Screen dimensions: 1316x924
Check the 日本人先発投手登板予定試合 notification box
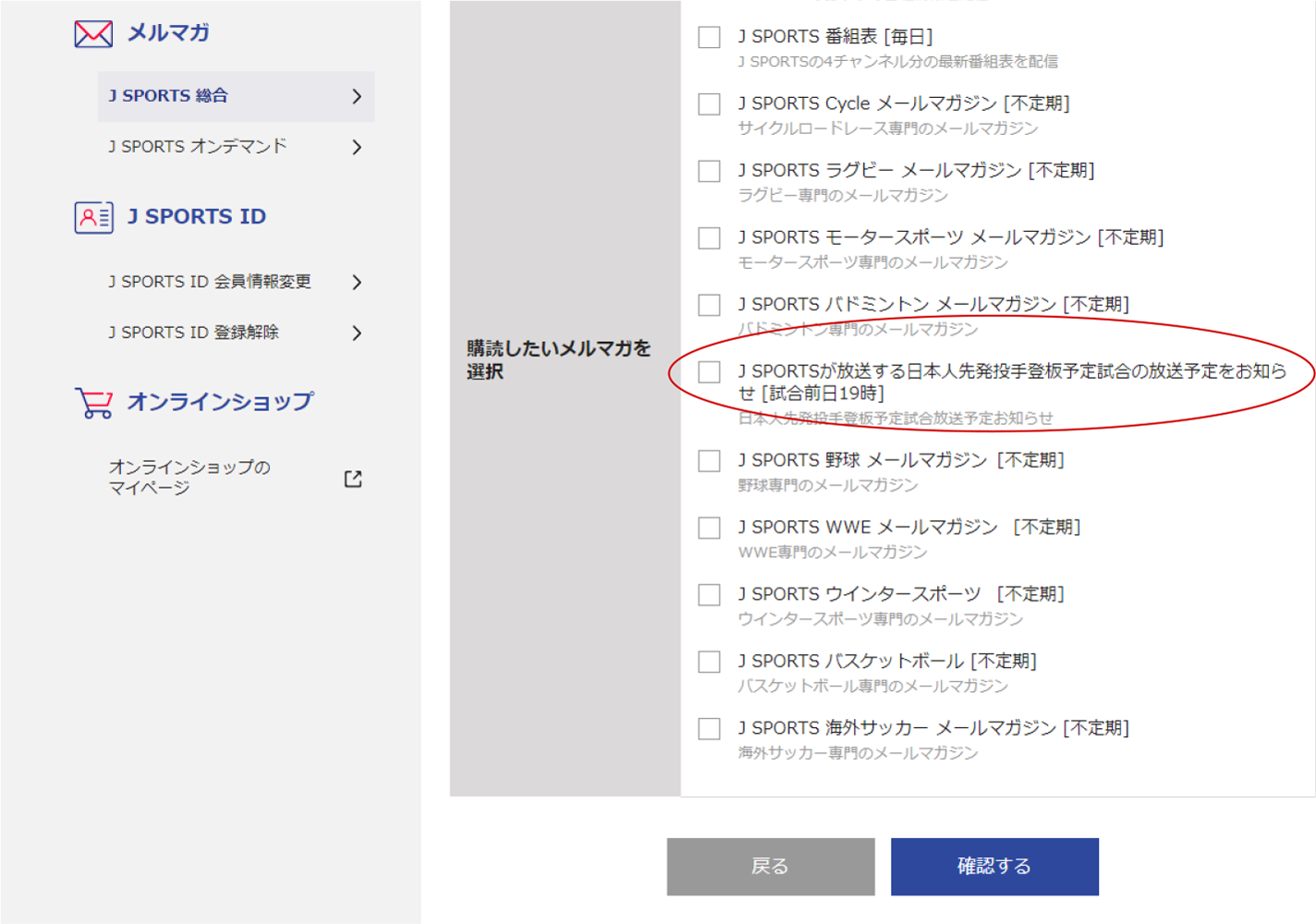tap(709, 371)
